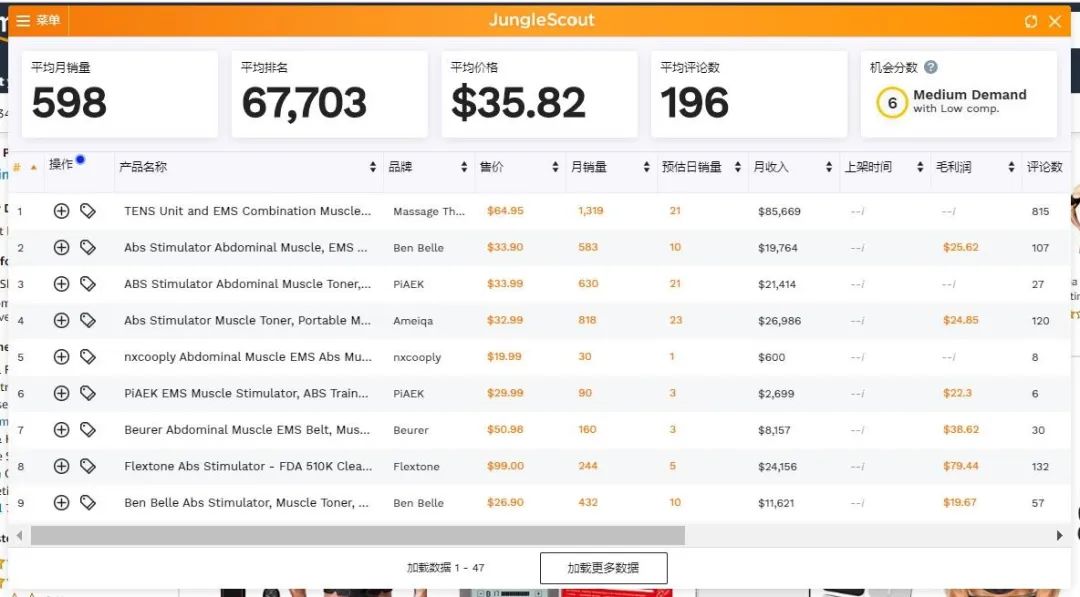Click the 评论数 column header
Viewport: 1080px width, 597px height.
tap(1045, 167)
